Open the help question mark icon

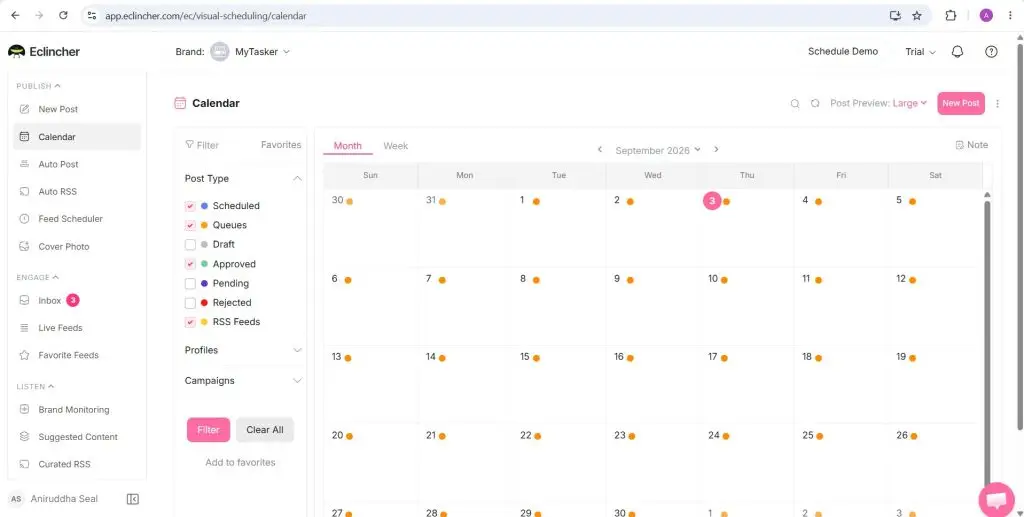coord(991,52)
